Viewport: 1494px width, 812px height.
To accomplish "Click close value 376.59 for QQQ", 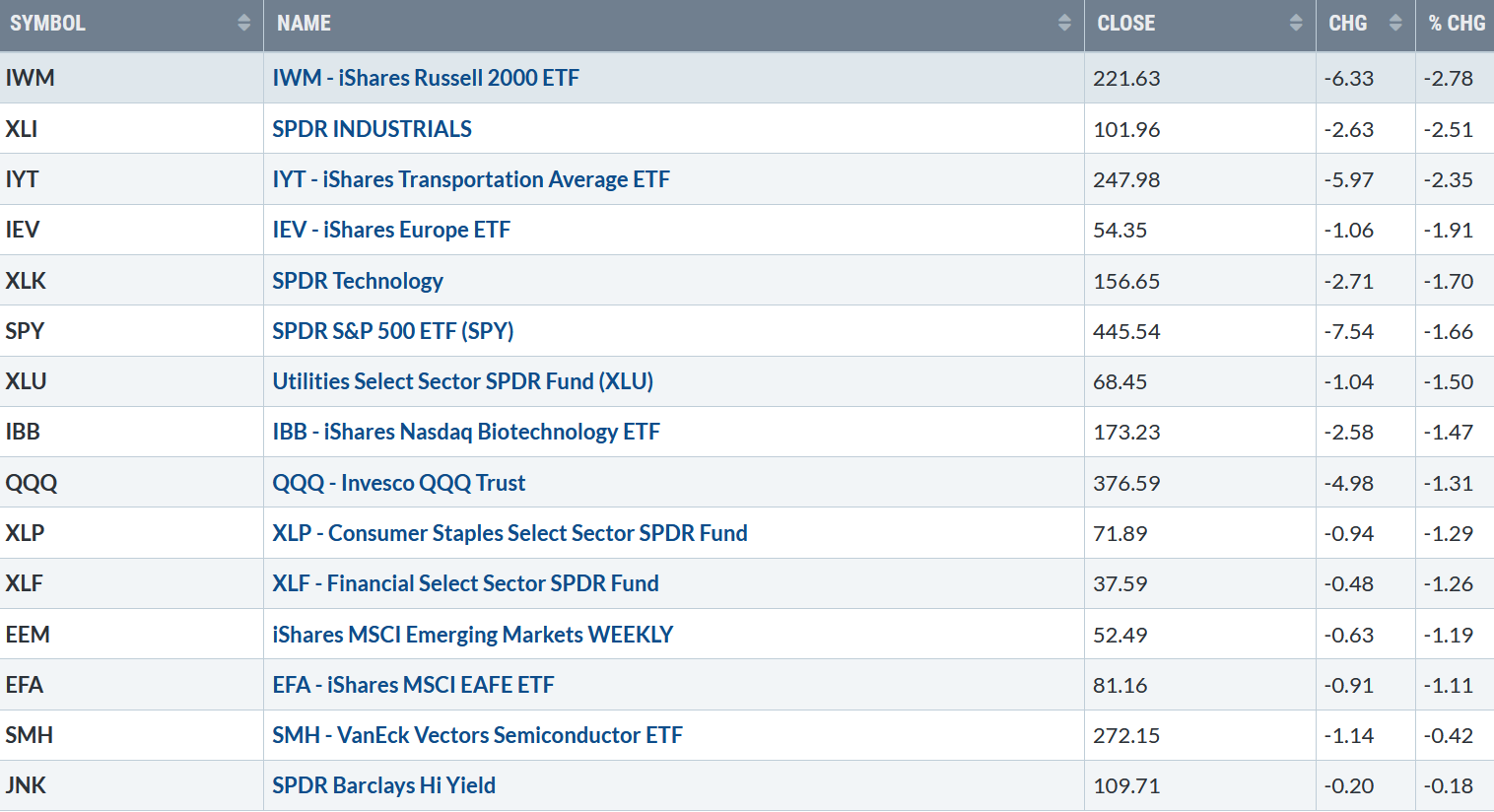I will [1126, 483].
